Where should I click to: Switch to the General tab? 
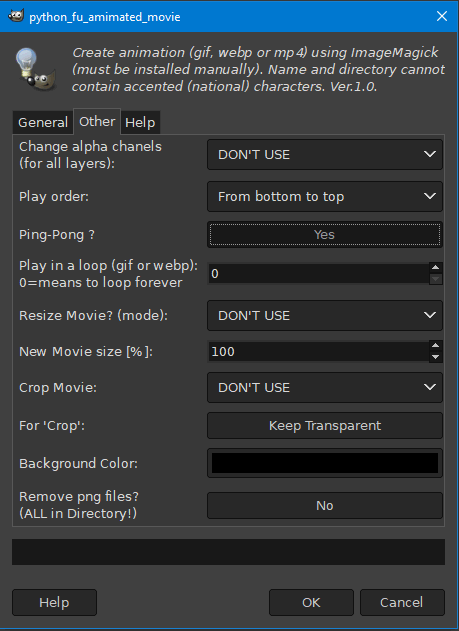point(43,122)
